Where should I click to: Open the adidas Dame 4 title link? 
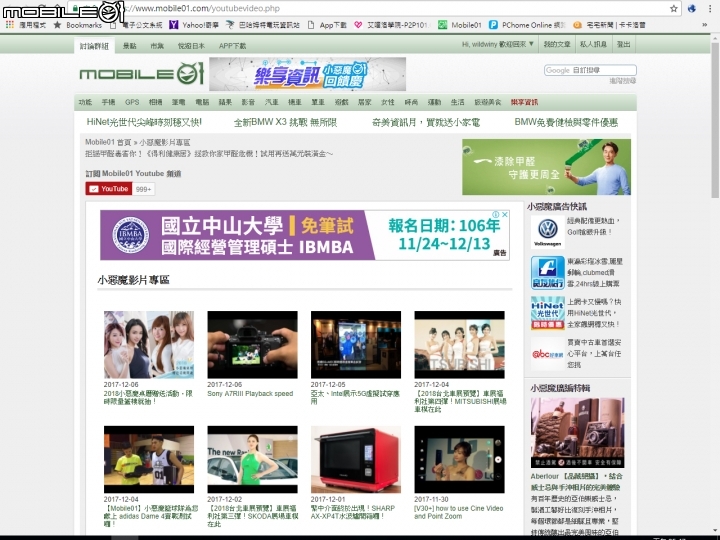click(x=151, y=516)
